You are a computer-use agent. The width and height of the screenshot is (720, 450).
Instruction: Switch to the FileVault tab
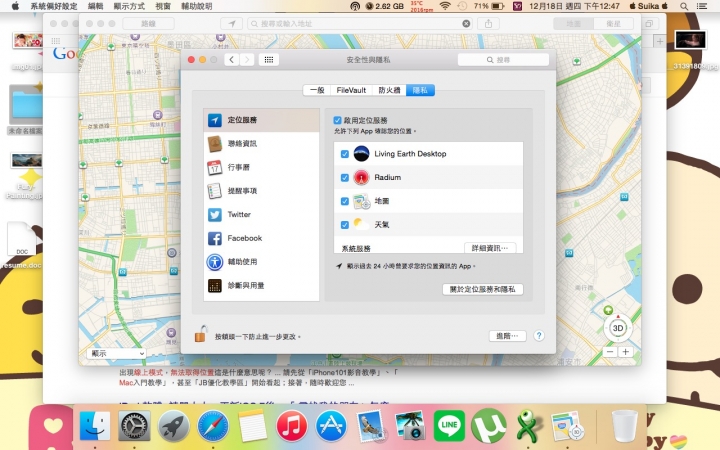[351, 90]
